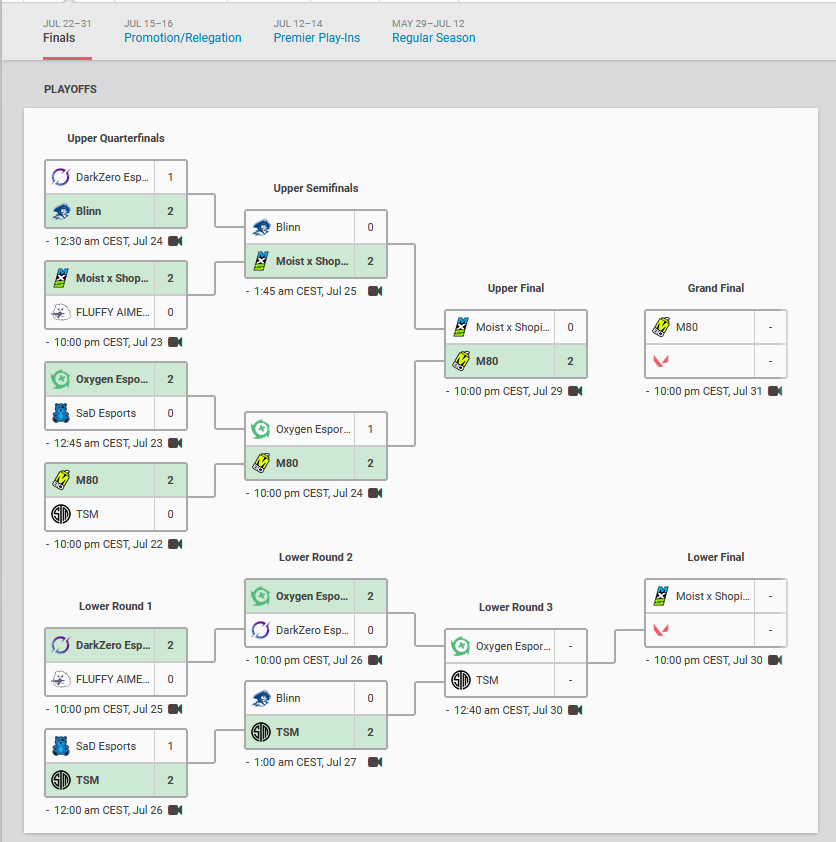The height and width of the screenshot is (842, 836).
Task: Click the video icon for the 1:00 am Jul 27 match
Action: [375, 762]
